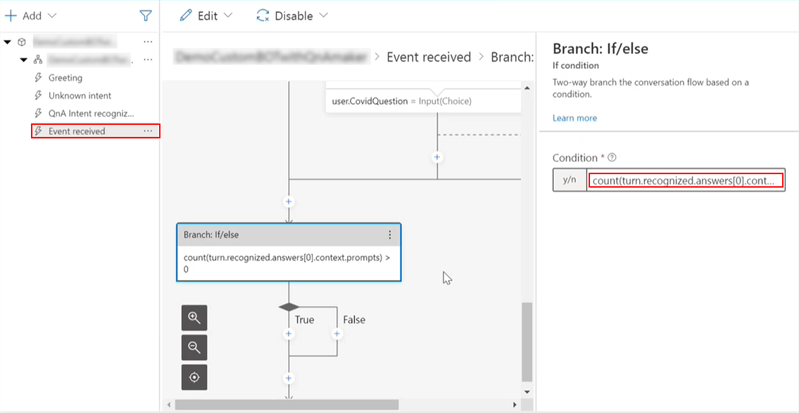Image resolution: width=799 pixels, height=413 pixels.
Task: Select Greeting trigger in the tree
Action: tap(65, 77)
